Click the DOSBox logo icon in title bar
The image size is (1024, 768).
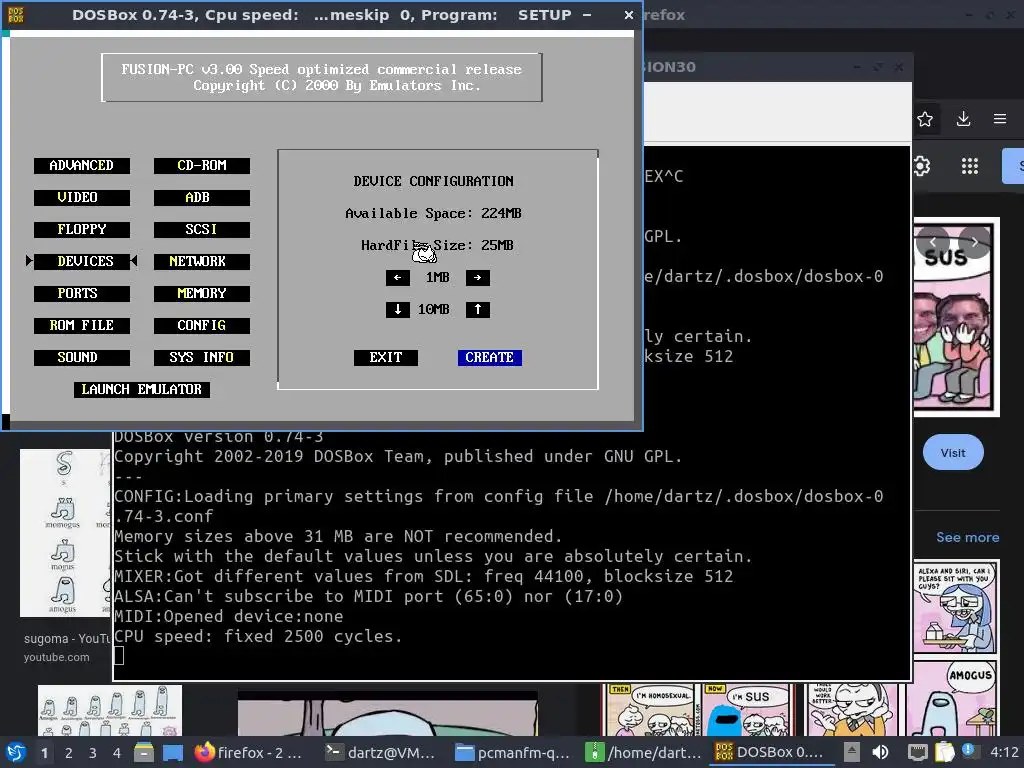point(16,14)
